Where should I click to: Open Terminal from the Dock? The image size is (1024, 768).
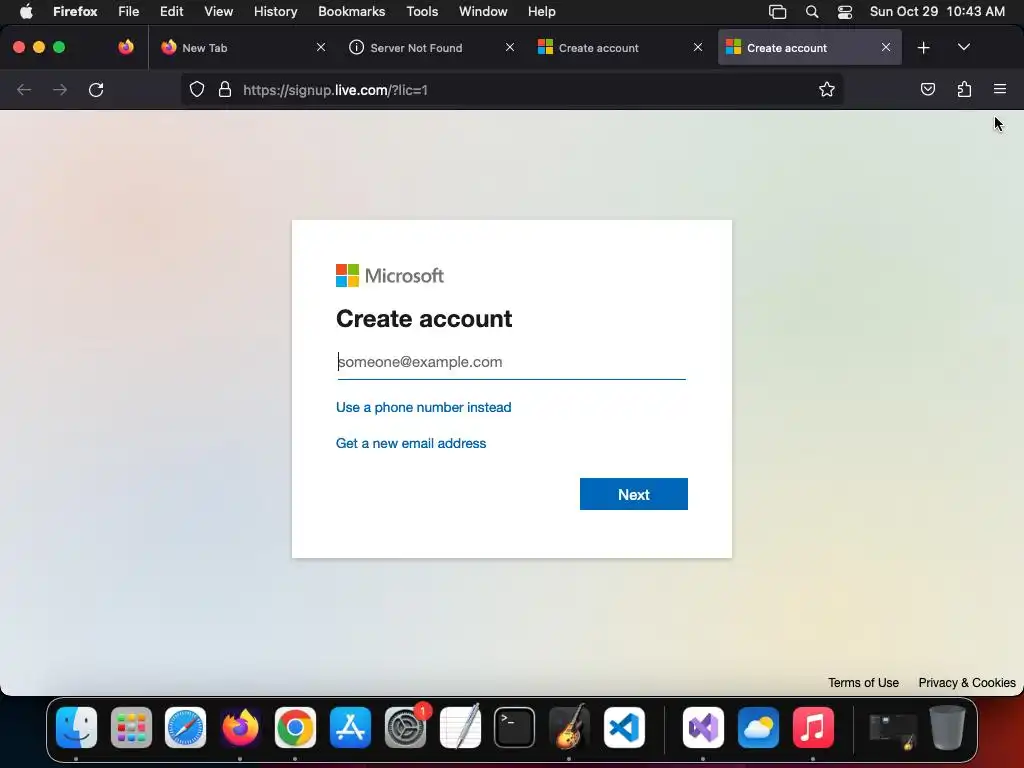pyautogui.click(x=515, y=728)
